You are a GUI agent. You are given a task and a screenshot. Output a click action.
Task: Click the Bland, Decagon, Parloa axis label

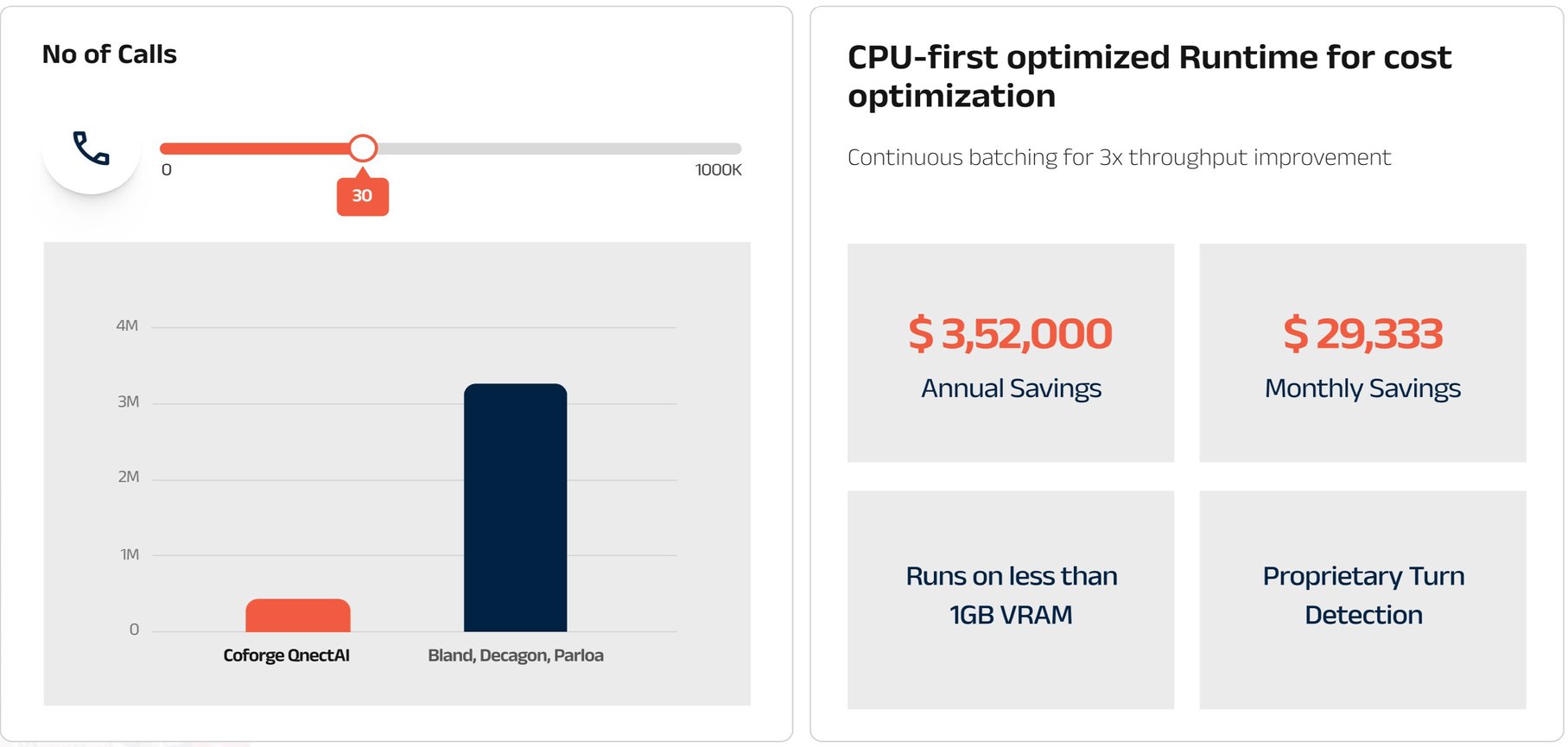point(515,655)
